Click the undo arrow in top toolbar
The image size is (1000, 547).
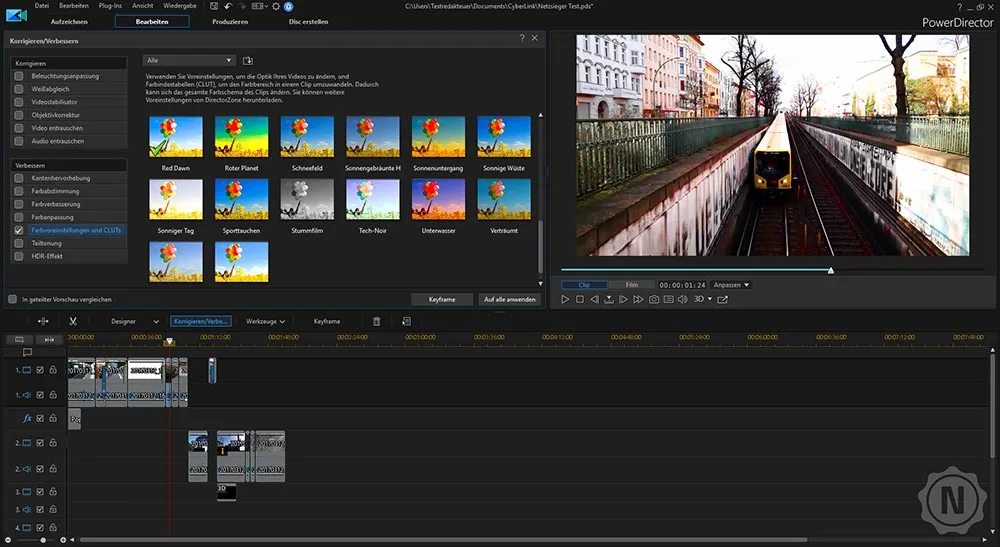click(x=228, y=6)
